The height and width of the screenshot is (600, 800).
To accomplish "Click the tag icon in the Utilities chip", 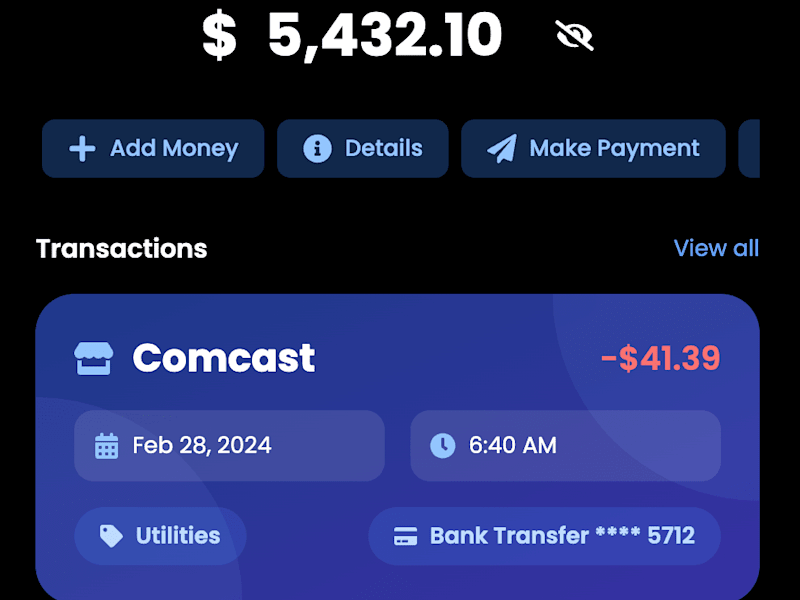I will [111, 536].
